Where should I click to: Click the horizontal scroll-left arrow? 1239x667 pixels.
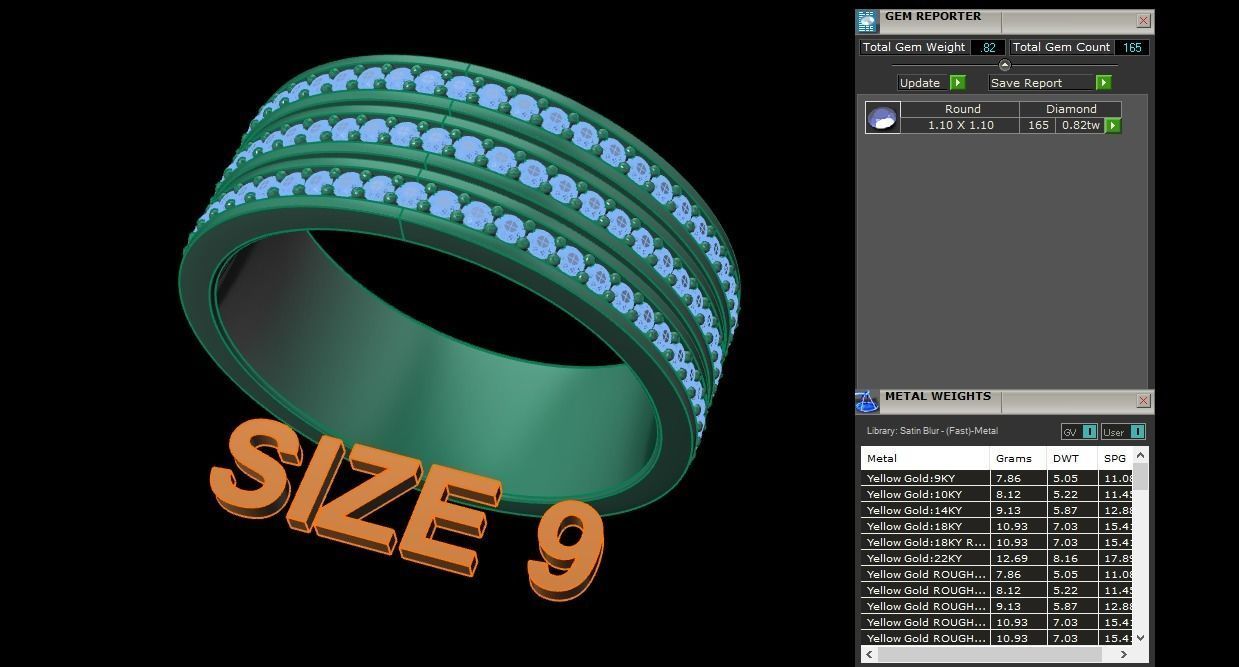(869, 654)
